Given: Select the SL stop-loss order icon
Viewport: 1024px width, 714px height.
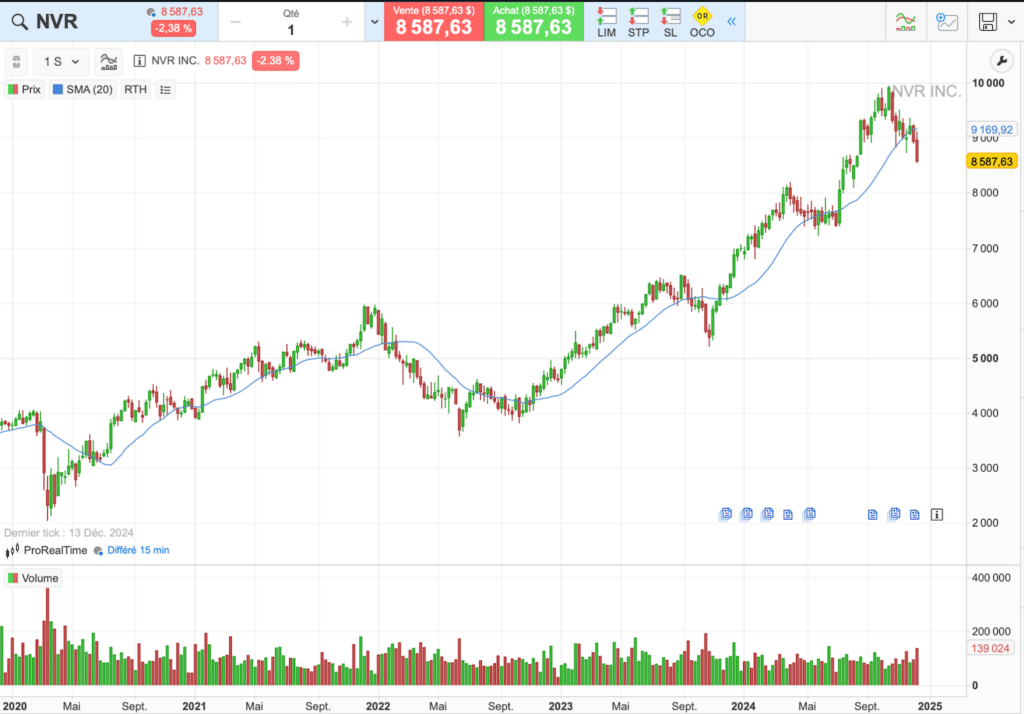Looking at the screenshot, I should click(670, 22).
